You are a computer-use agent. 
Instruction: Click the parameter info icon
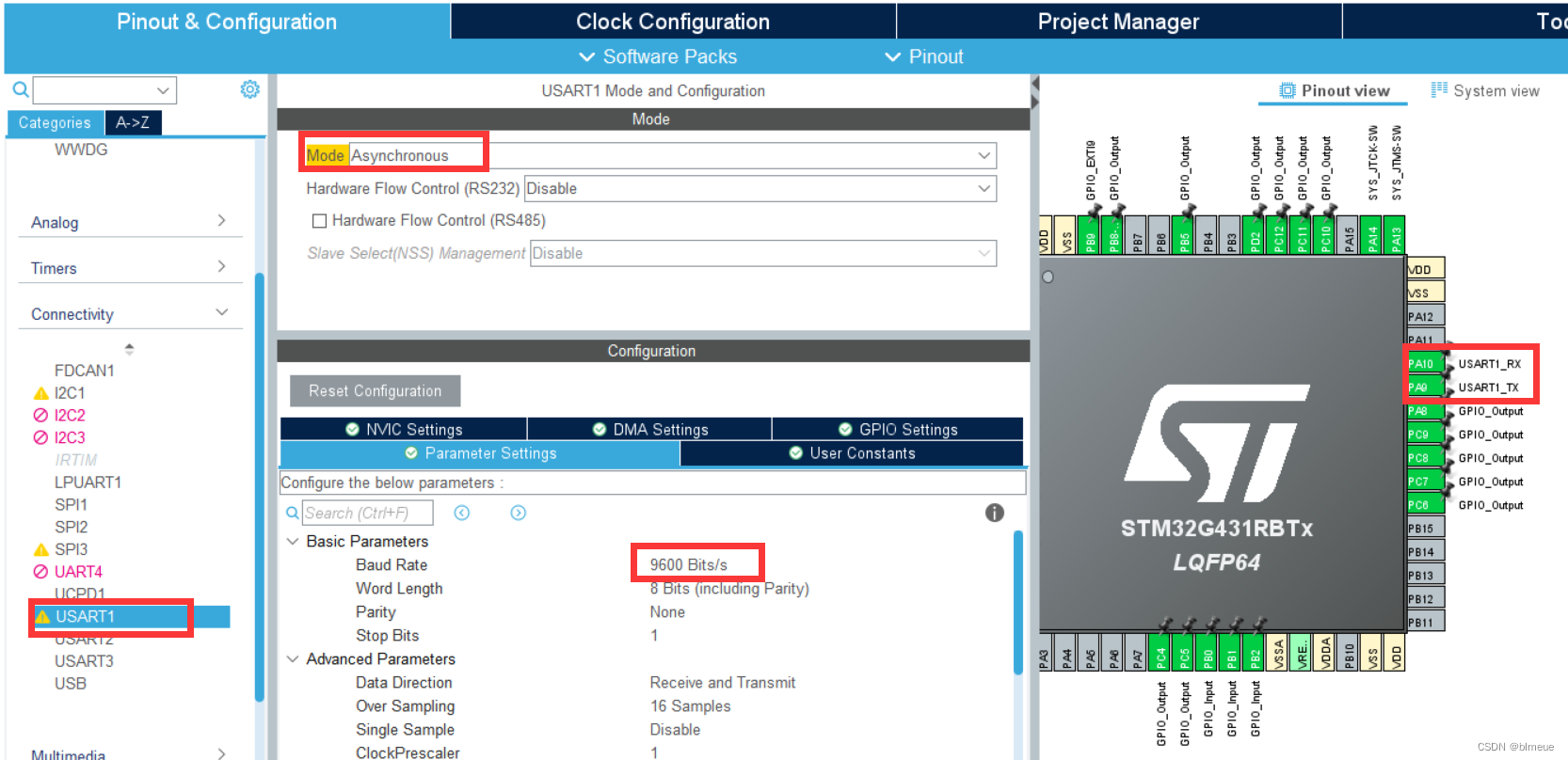995,513
